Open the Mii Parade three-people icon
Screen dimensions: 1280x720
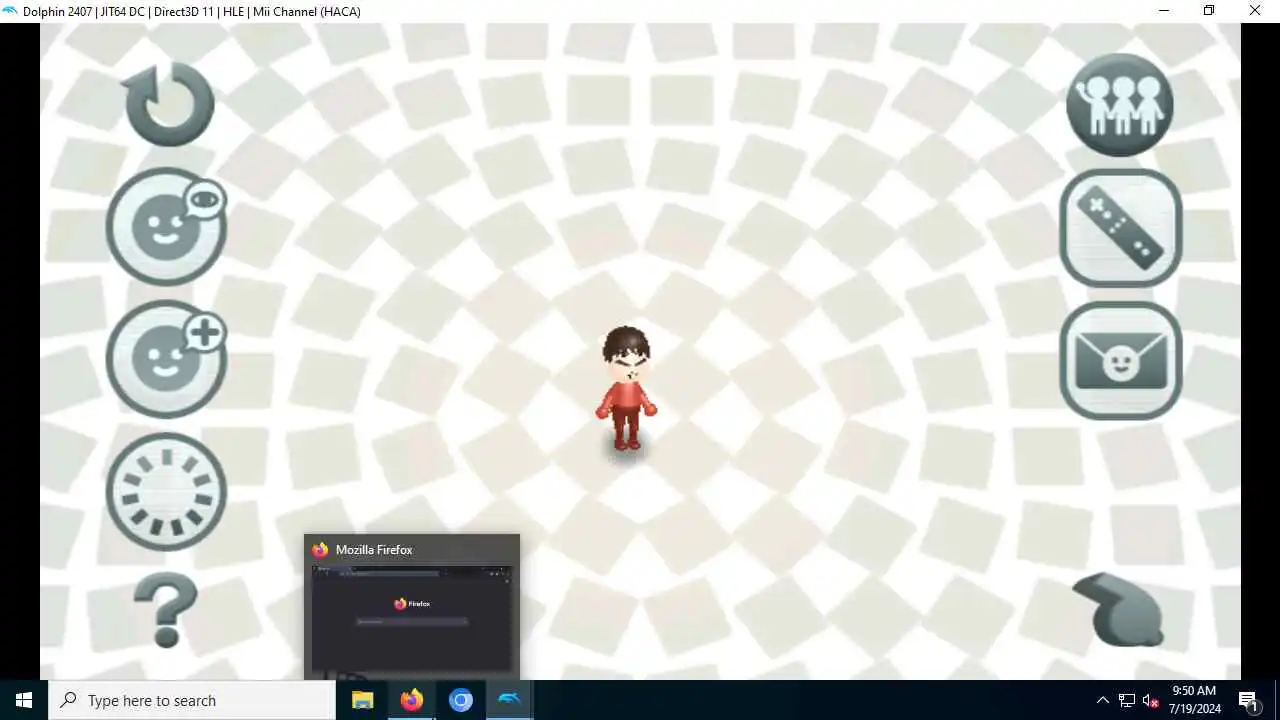tap(1119, 105)
